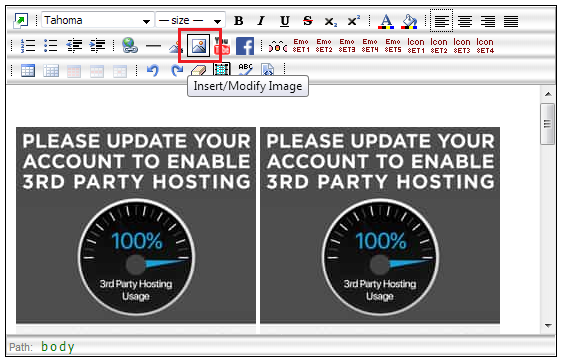The height and width of the screenshot is (364, 563).
Task: Select the eraser remove formatting icon
Action: (198, 71)
